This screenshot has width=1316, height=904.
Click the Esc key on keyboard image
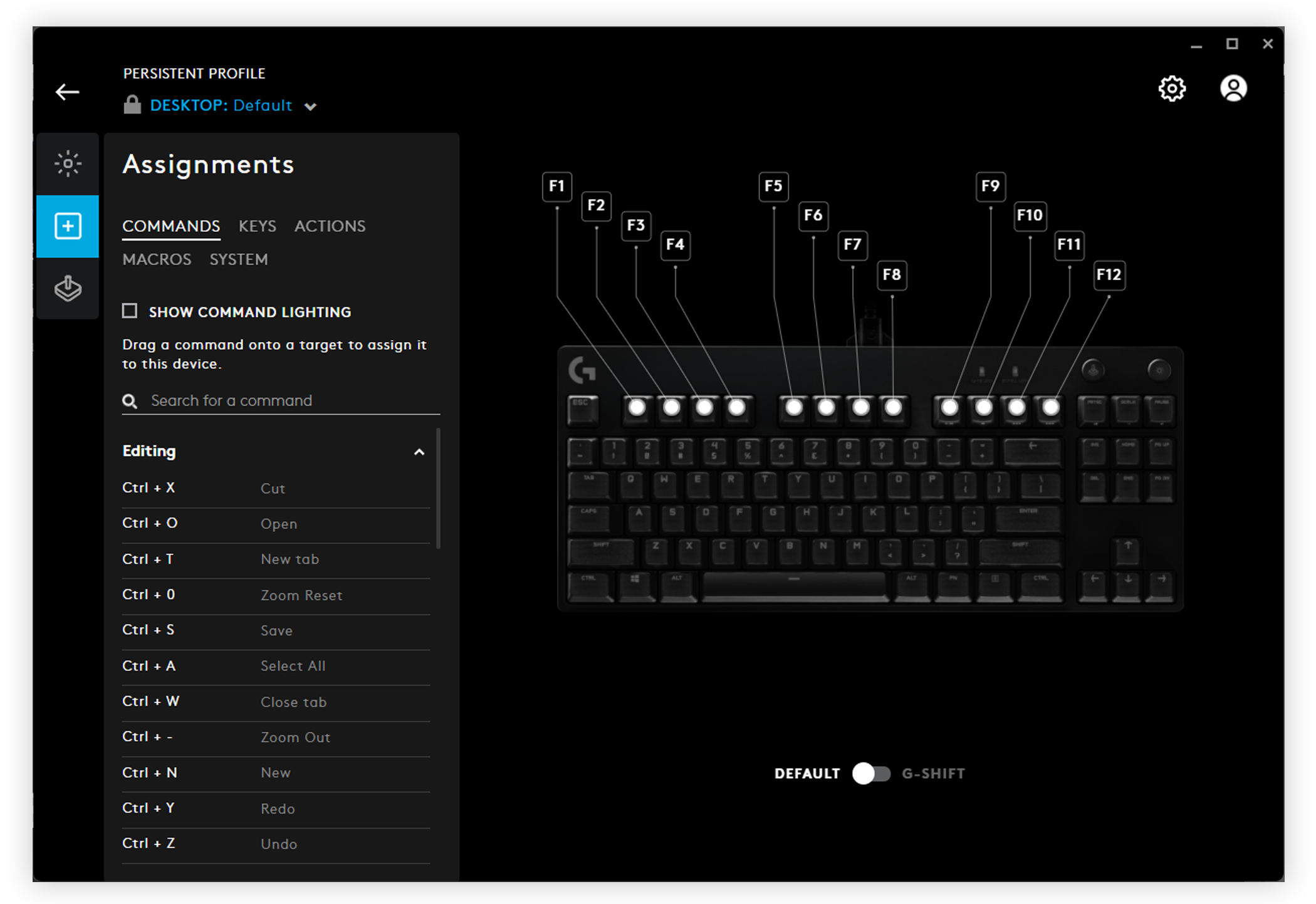tap(583, 410)
